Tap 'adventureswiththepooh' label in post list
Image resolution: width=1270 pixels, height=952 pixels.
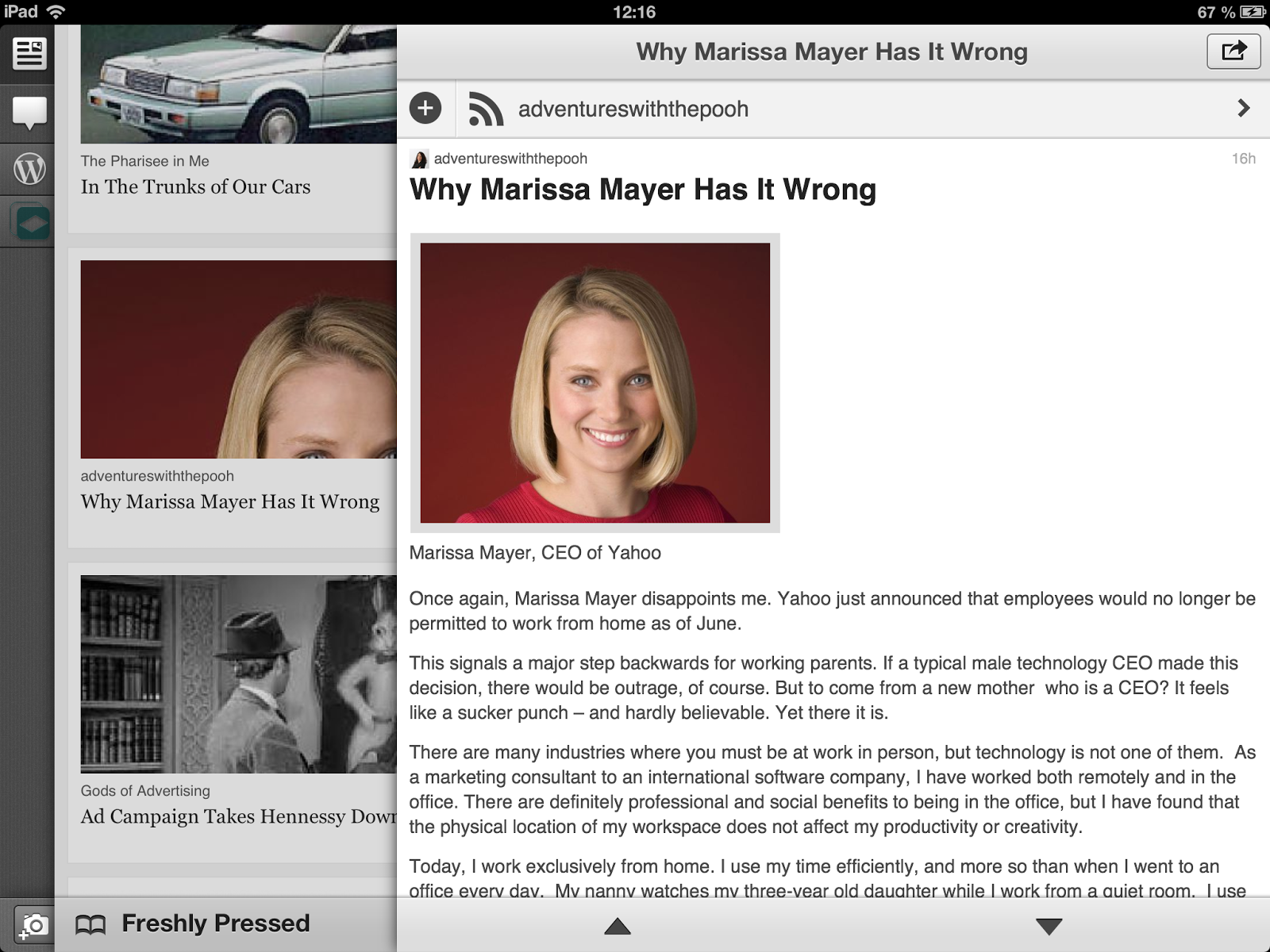[x=157, y=476]
